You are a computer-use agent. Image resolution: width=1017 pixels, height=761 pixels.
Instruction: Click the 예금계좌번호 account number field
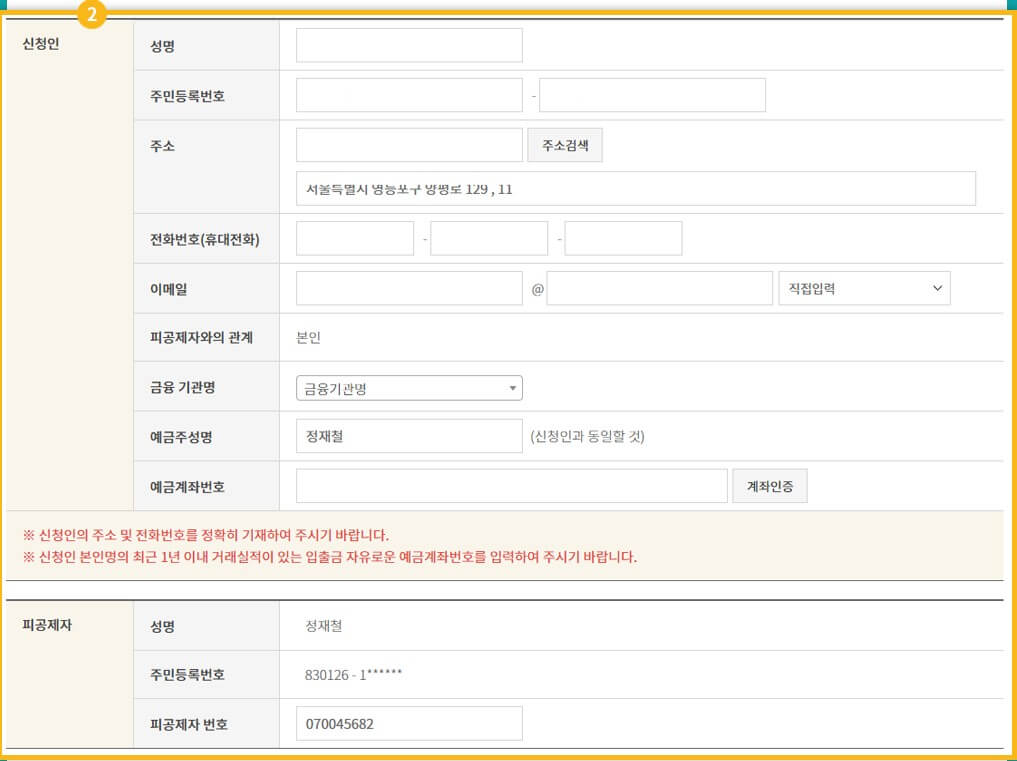(512, 486)
